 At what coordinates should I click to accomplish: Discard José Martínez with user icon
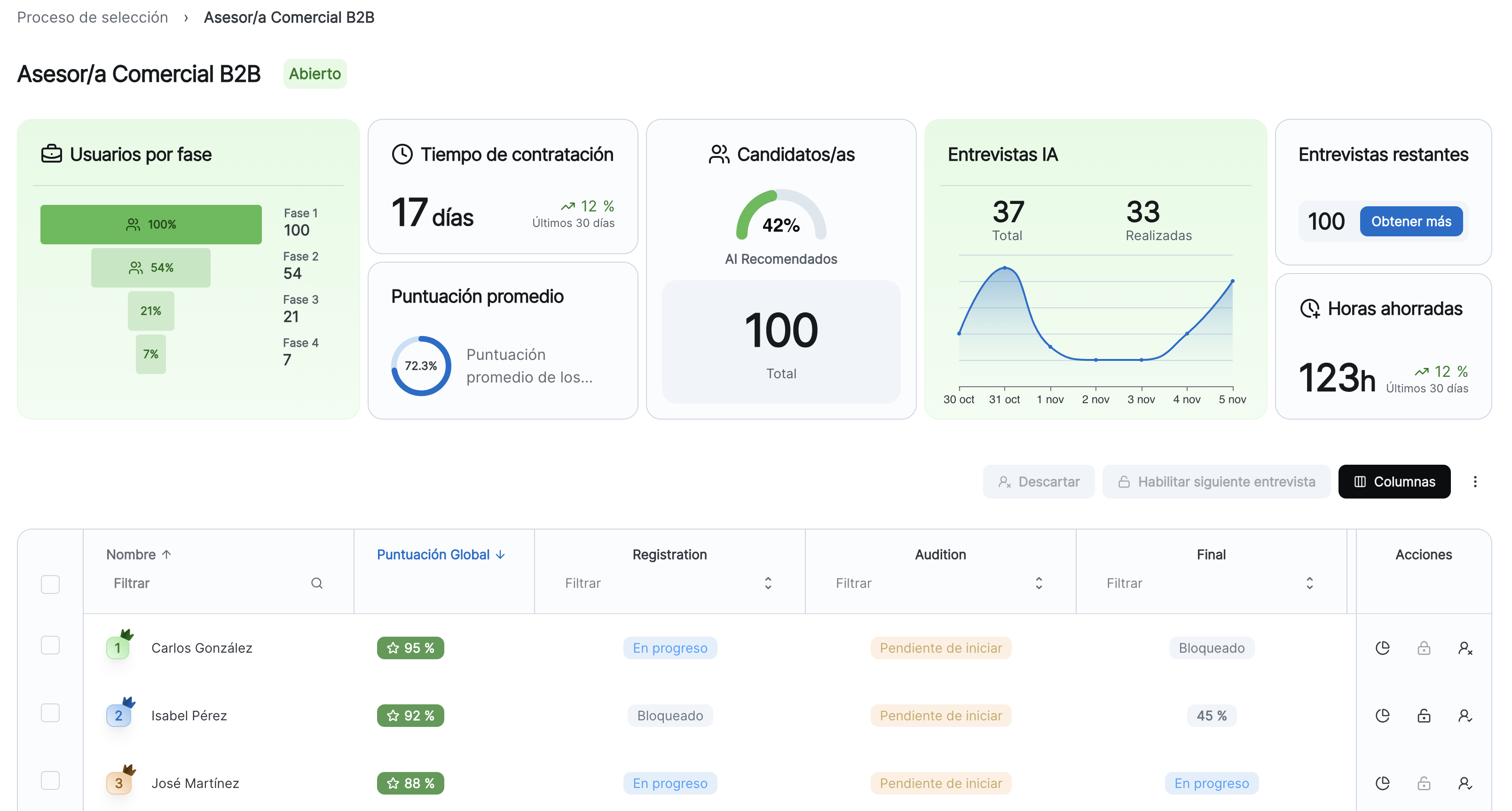(1465, 783)
